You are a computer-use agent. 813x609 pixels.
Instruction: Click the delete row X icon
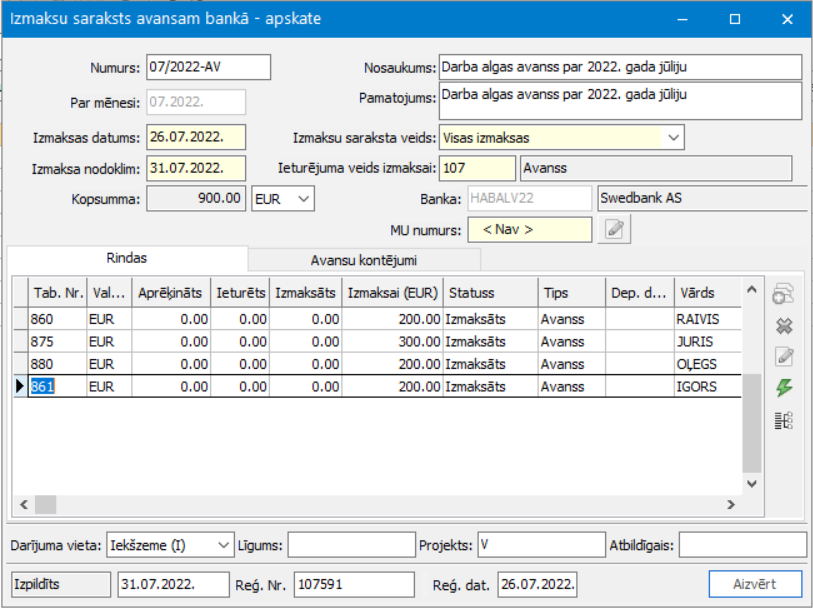[784, 326]
